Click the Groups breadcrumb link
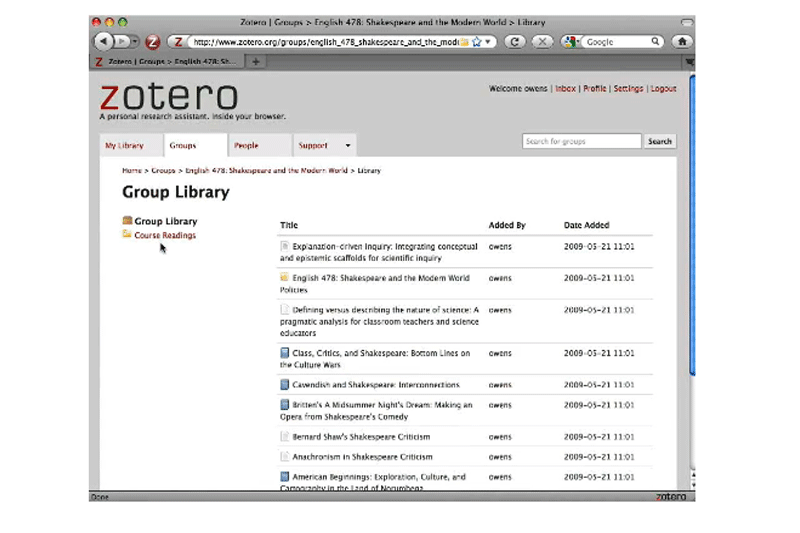800x533 pixels. [x=163, y=170]
